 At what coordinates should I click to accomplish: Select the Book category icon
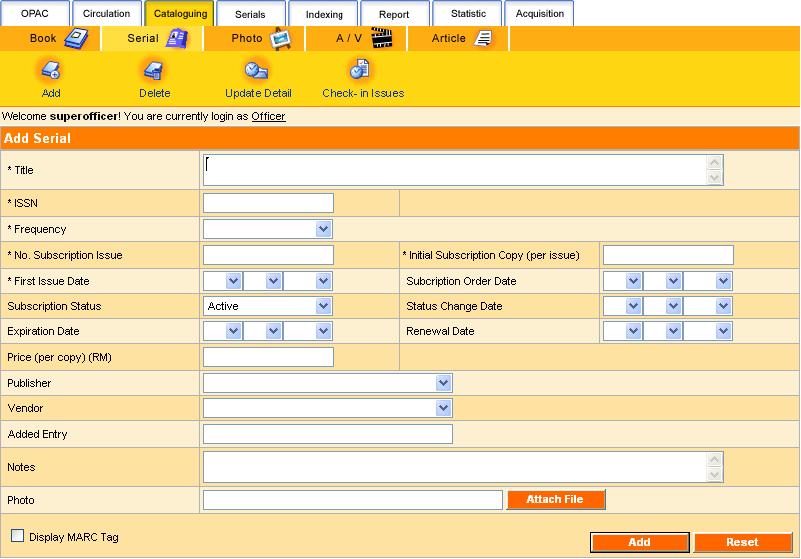pos(77,39)
